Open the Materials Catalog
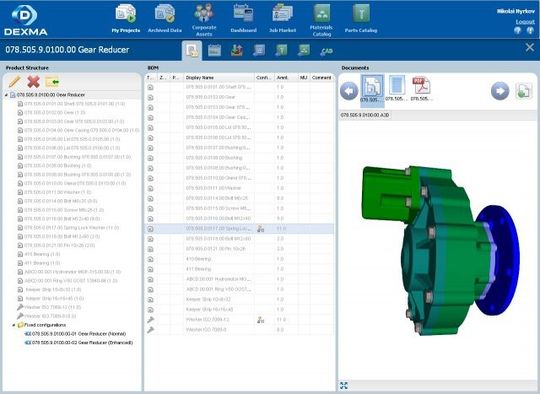Image resolution: width=540 pixels, height=394 pixels. (x=321, y=20)
